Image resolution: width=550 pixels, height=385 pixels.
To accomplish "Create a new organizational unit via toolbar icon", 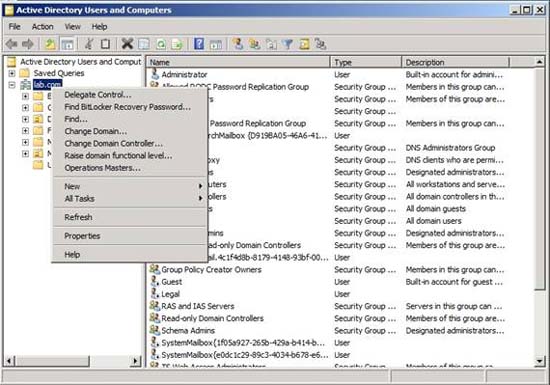I will [x=271, y=44].
